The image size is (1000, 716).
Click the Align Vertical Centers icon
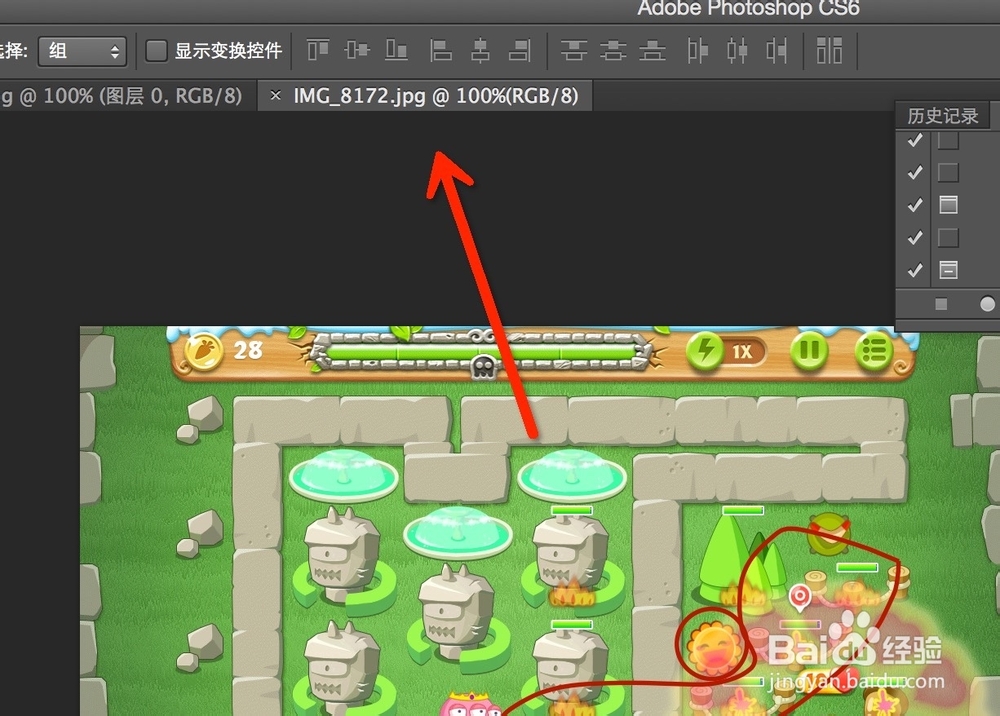(x=357, y=50)
